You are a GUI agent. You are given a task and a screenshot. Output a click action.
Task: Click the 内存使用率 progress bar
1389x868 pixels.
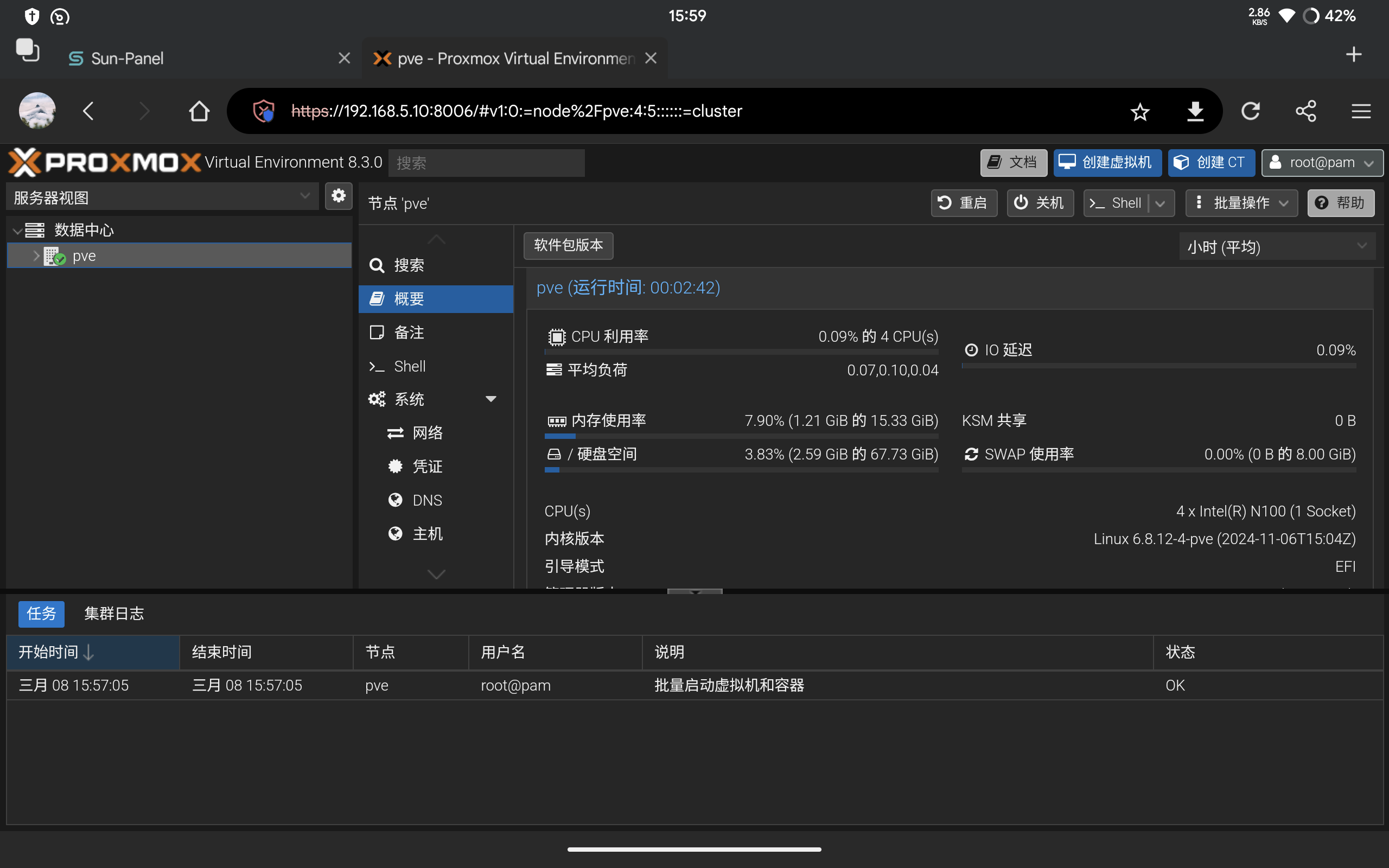(742, 436)
